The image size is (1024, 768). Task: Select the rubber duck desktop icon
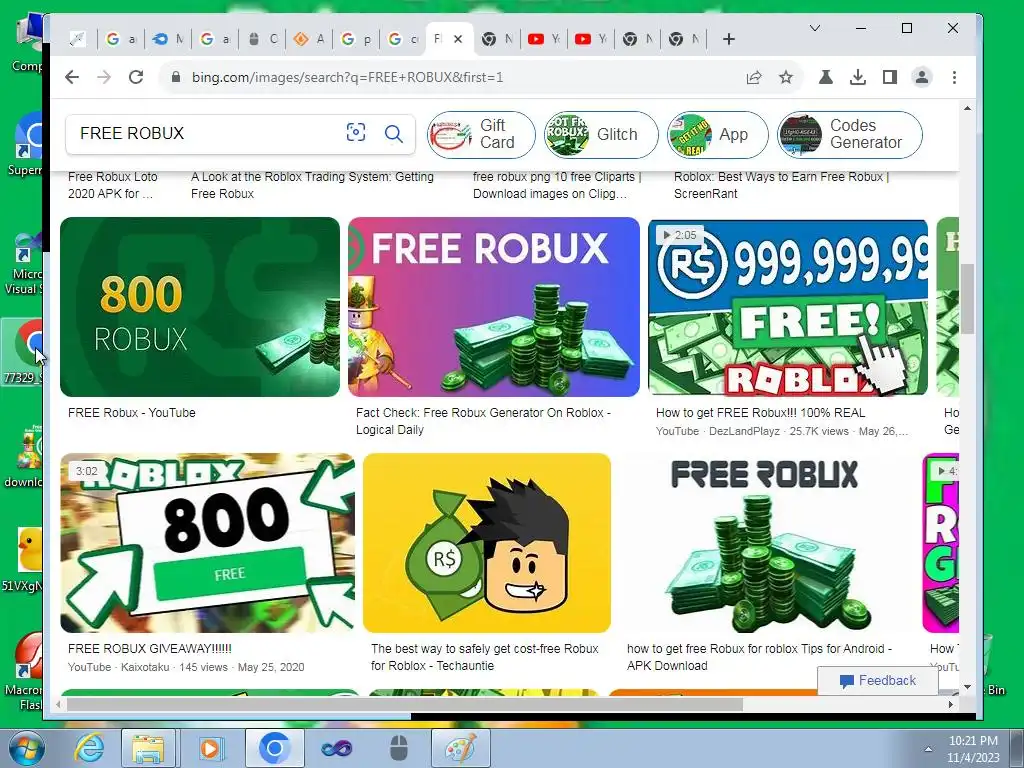click(x=29, y=550)
